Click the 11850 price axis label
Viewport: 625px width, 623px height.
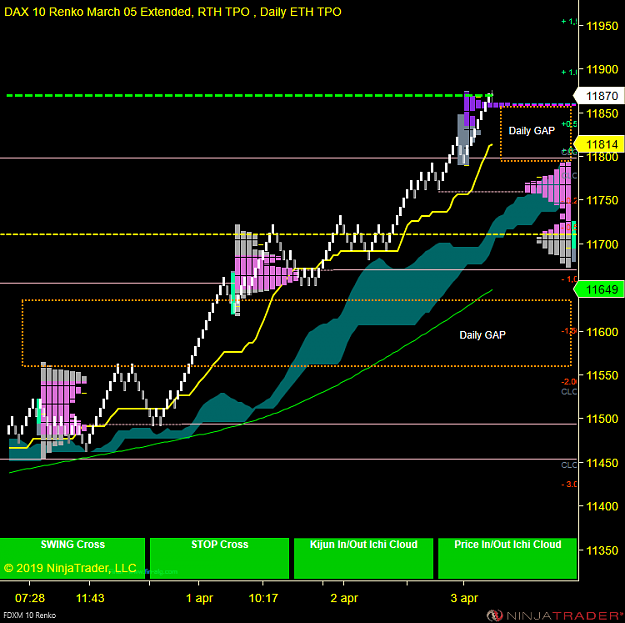pyautogui.click(x=602, y=113)
